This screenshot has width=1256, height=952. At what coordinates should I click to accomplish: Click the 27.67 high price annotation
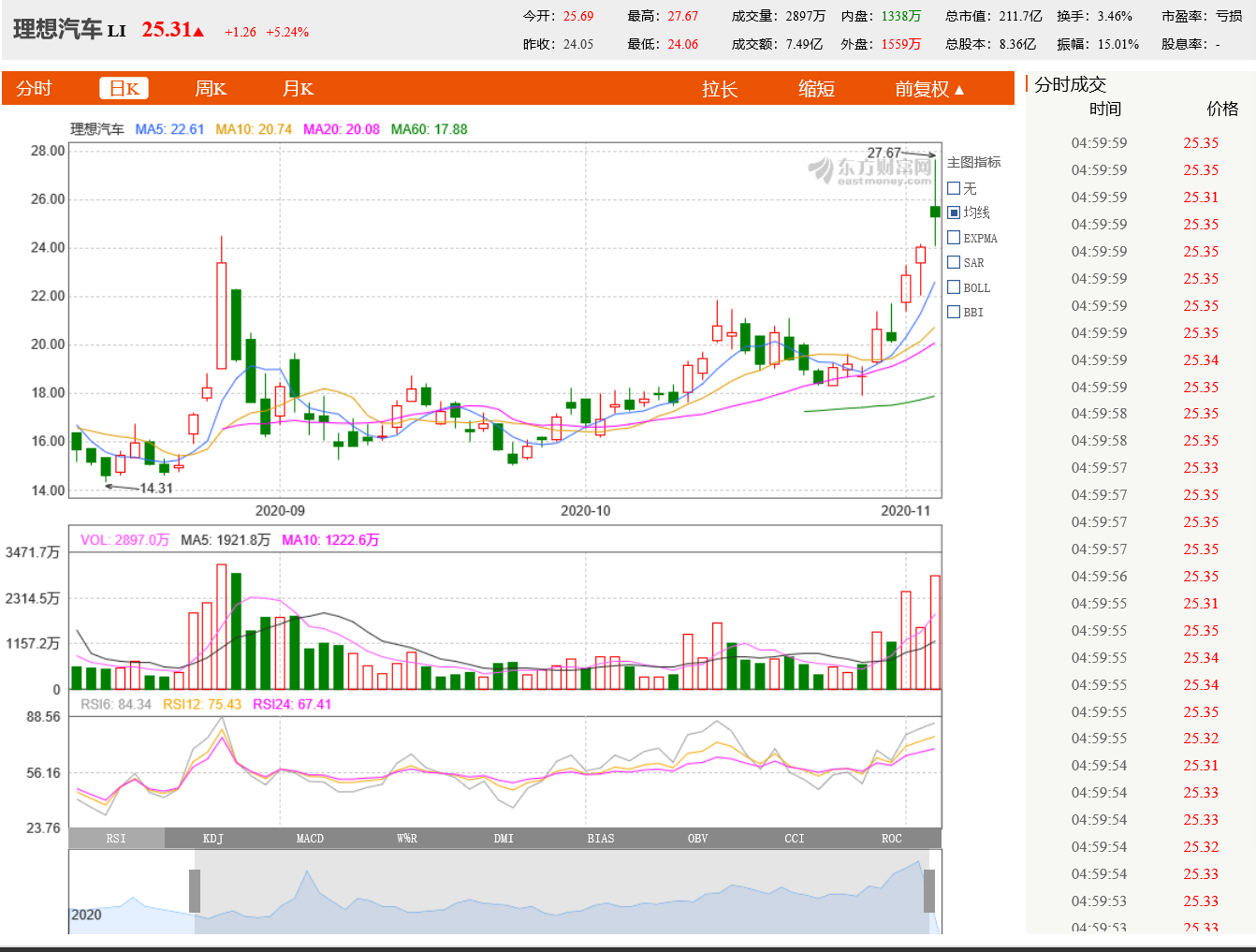884,153
